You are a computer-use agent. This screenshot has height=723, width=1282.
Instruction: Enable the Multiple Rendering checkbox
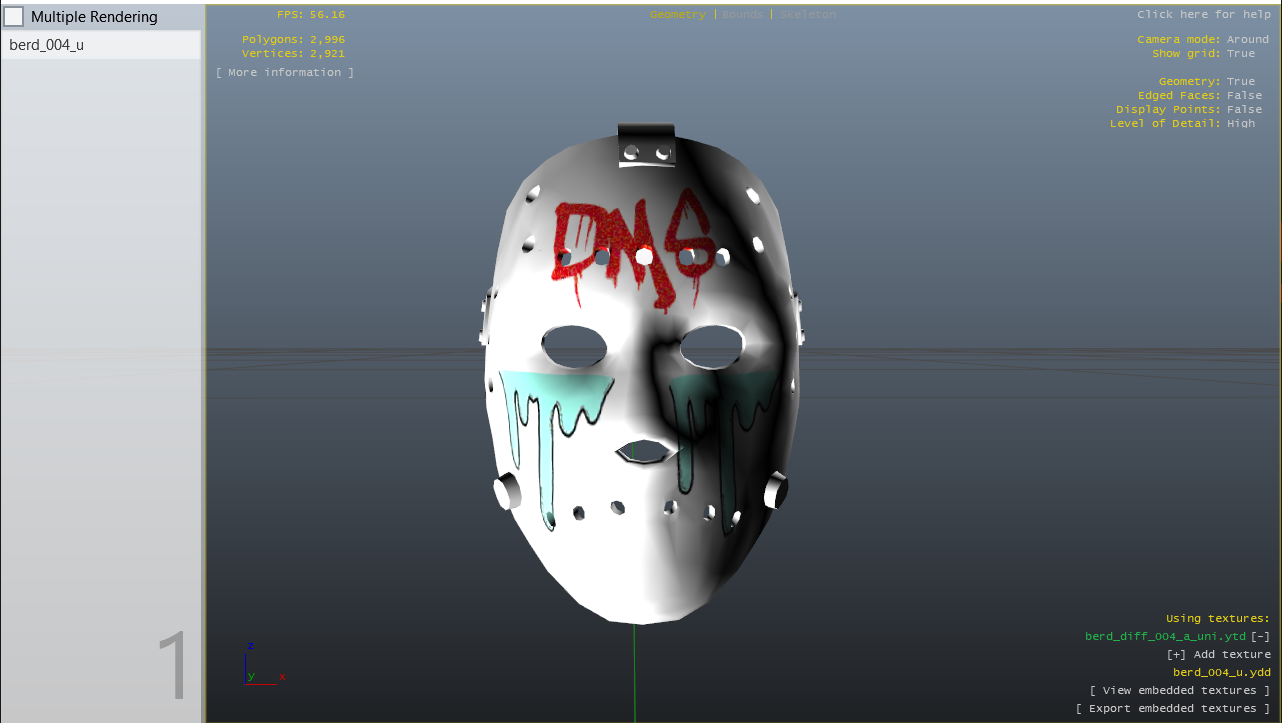pos(14,17)
